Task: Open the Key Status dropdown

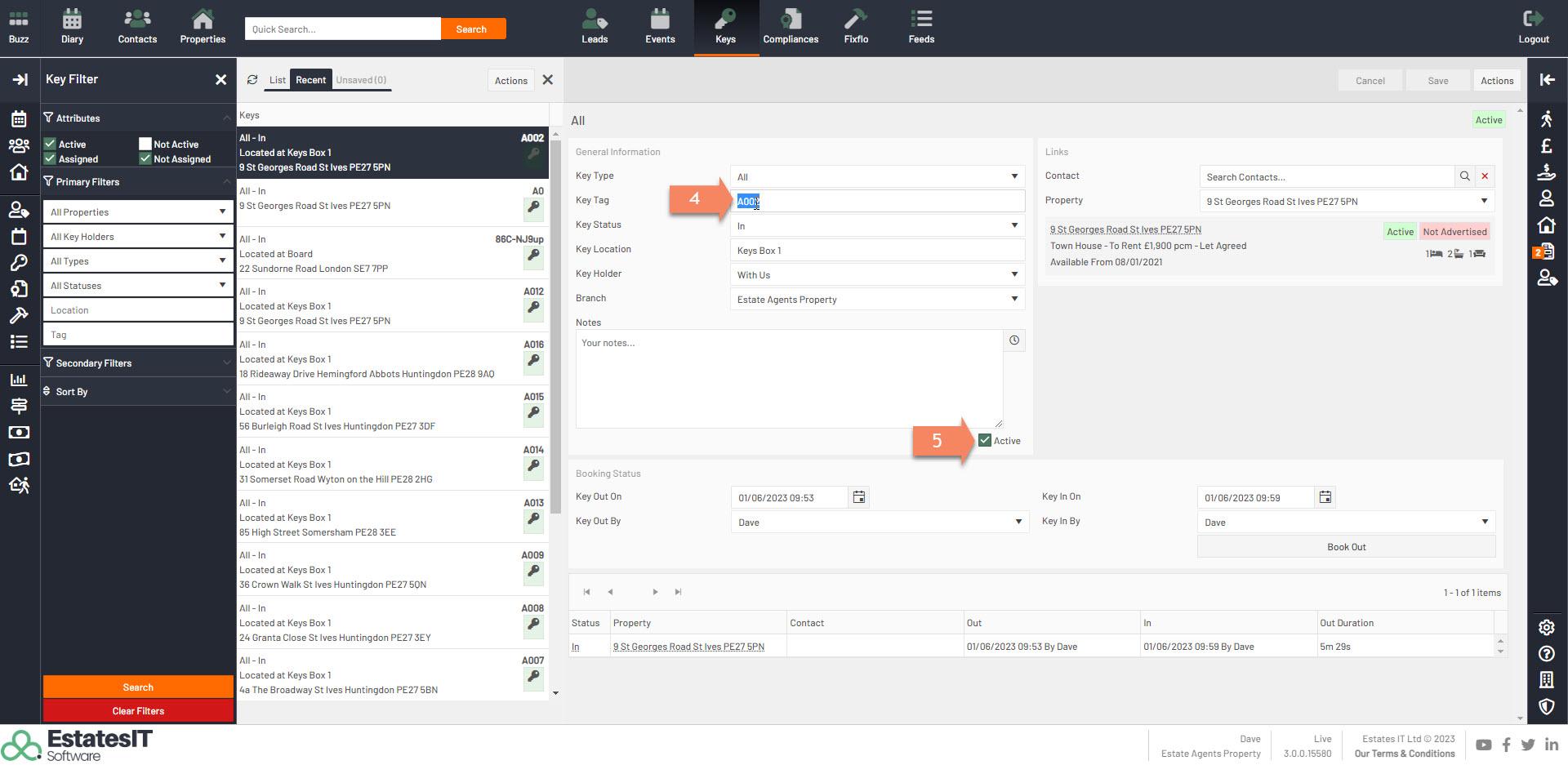Action: (877, 226)
